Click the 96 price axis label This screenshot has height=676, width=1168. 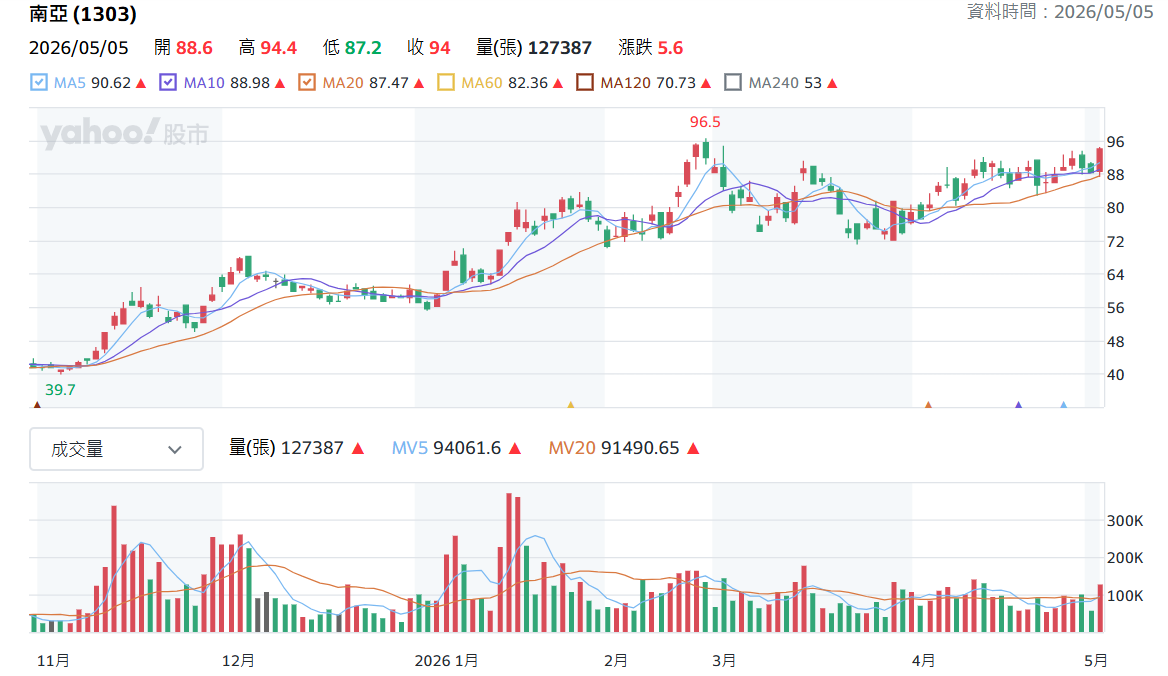click(1115, 142)
